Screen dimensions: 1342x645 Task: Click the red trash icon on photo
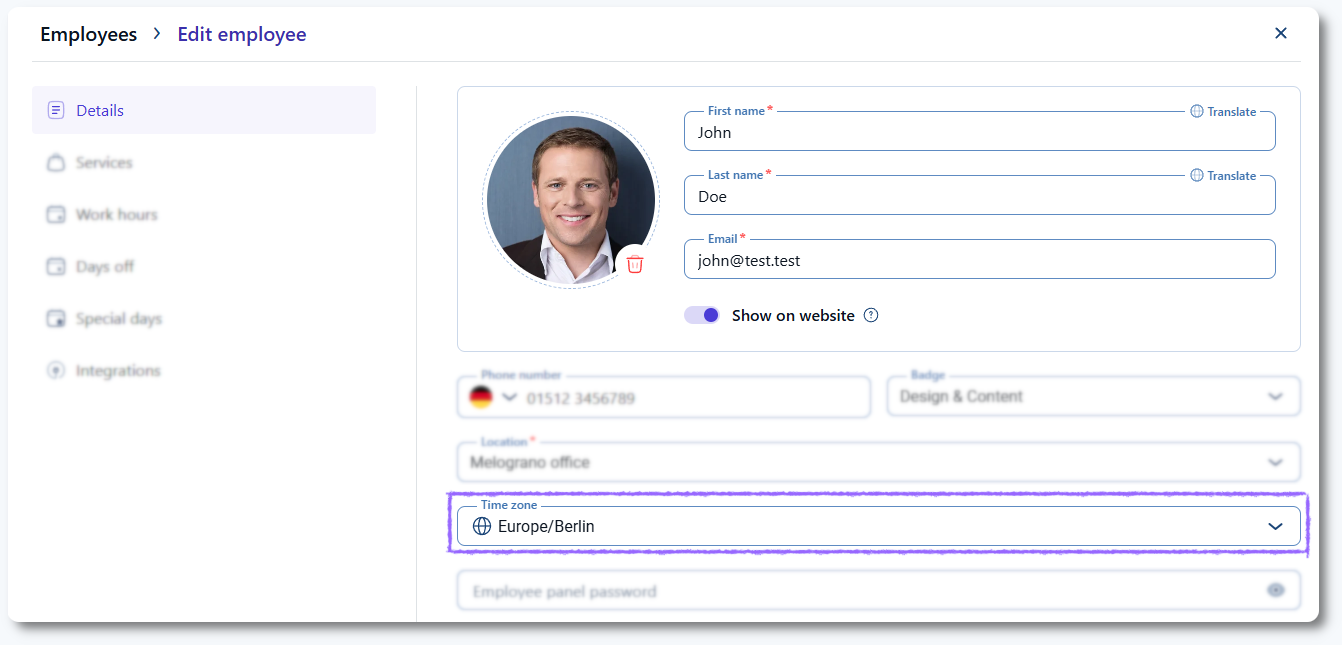[x=635, y=264]
